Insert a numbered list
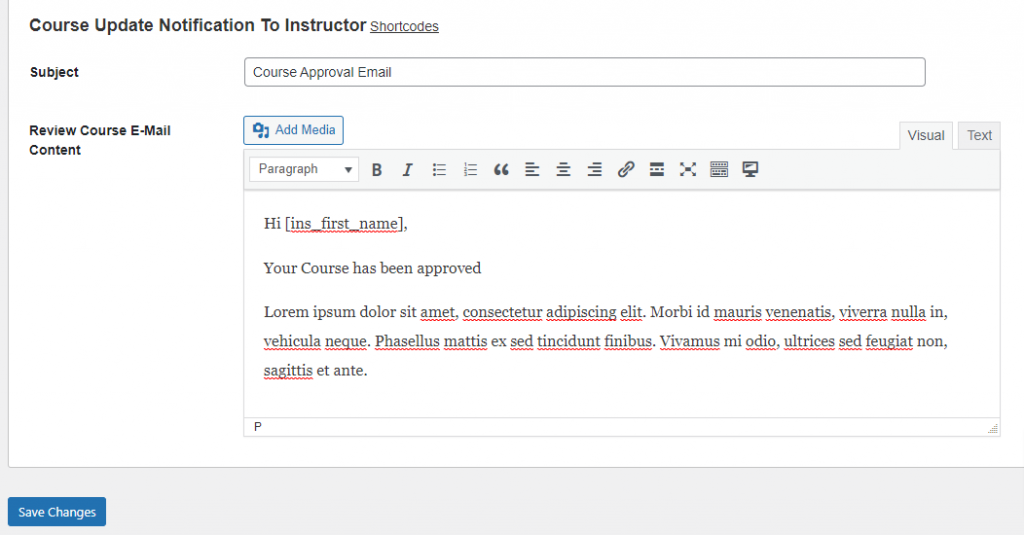The image size is (1024, 535). tap(470, 170)
